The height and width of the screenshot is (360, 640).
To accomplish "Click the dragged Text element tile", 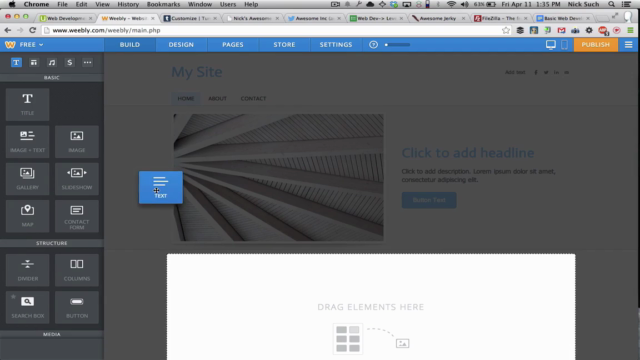I will click(161, 187).
